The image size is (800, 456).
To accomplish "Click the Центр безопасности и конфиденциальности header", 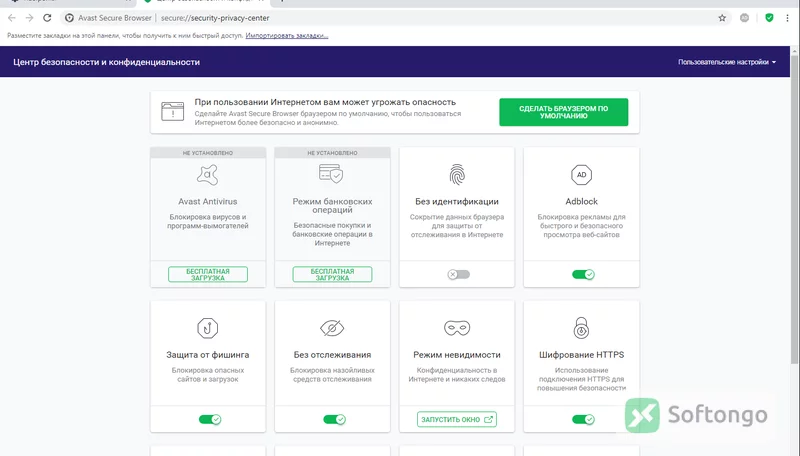I will tap(107, 62).
